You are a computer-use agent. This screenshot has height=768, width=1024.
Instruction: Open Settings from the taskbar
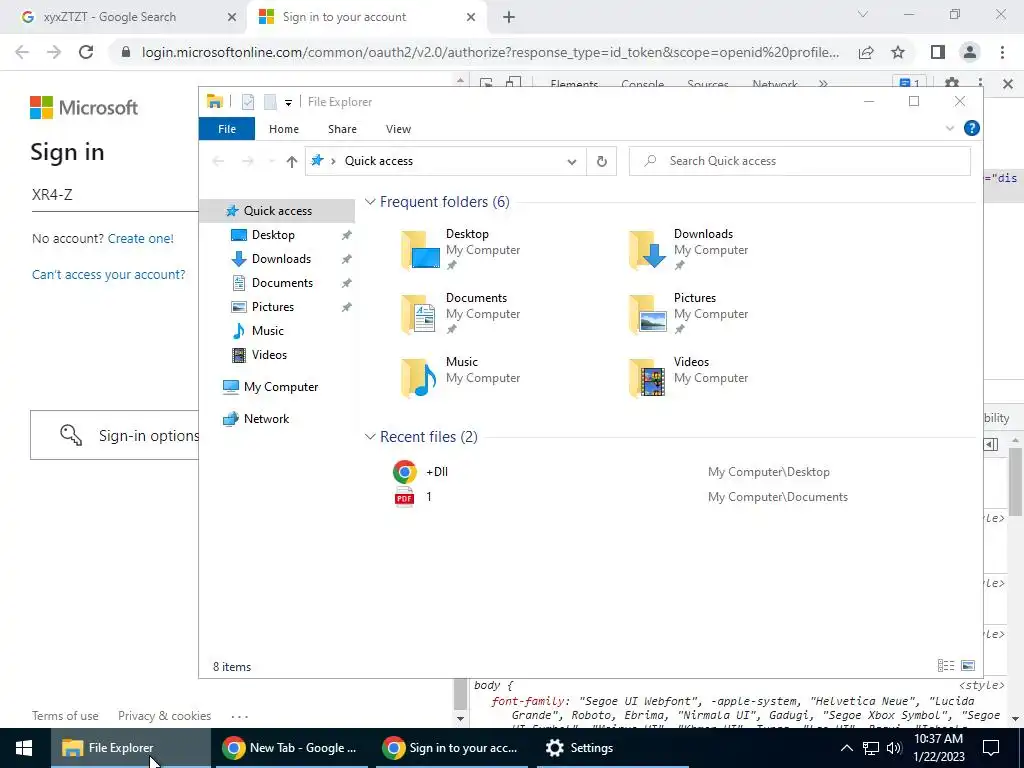613,748
